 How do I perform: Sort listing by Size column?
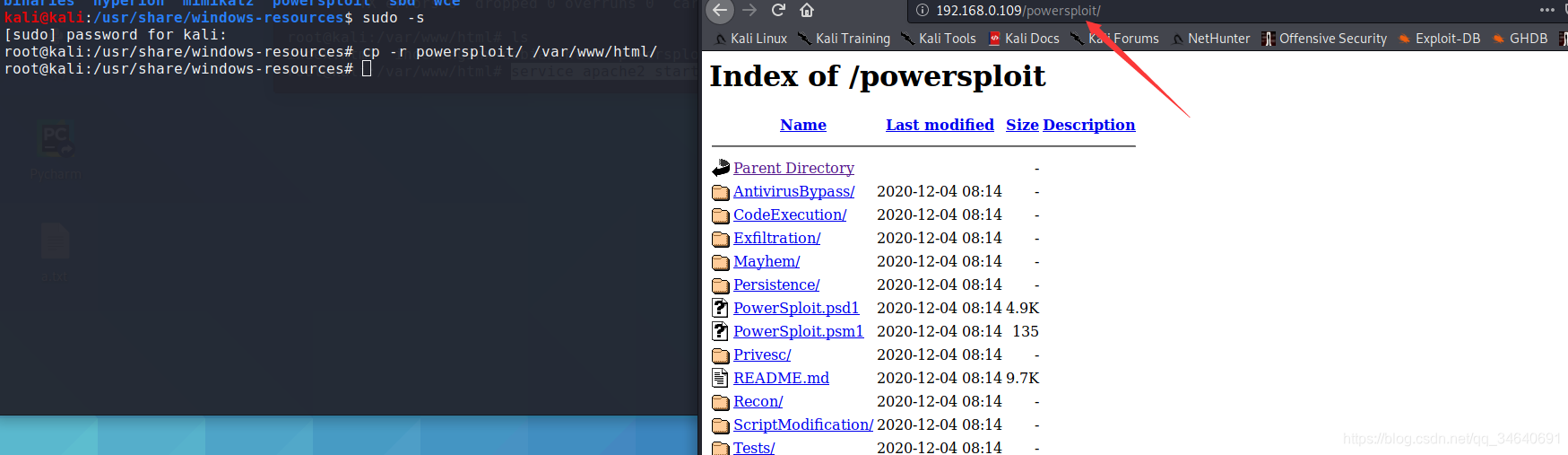pyautogui.click(x=1022, y=125)
